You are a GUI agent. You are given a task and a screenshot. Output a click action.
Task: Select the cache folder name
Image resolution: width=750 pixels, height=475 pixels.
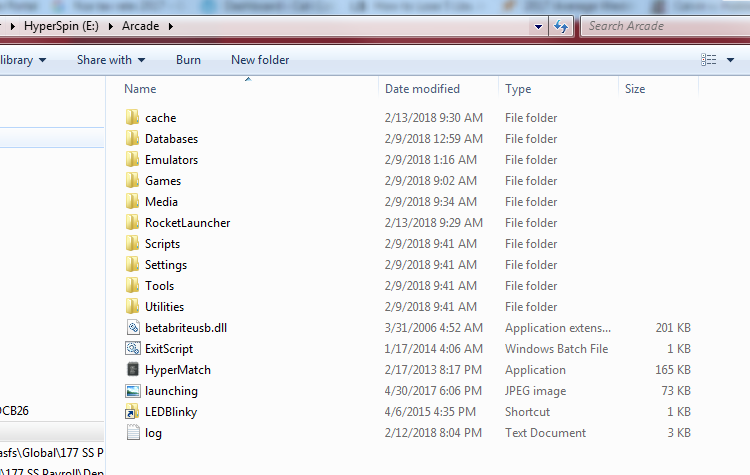tap(161, 118)
